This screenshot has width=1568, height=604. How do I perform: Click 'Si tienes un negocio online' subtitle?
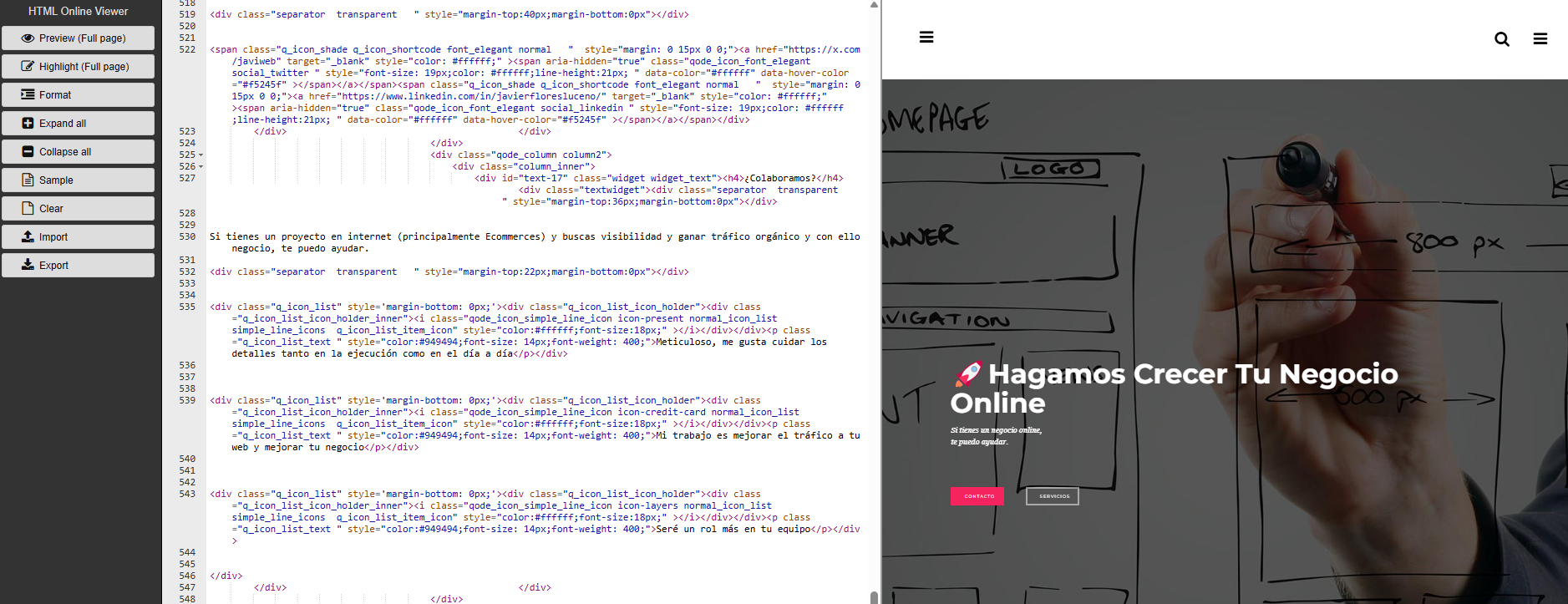(x=996, y=436)
